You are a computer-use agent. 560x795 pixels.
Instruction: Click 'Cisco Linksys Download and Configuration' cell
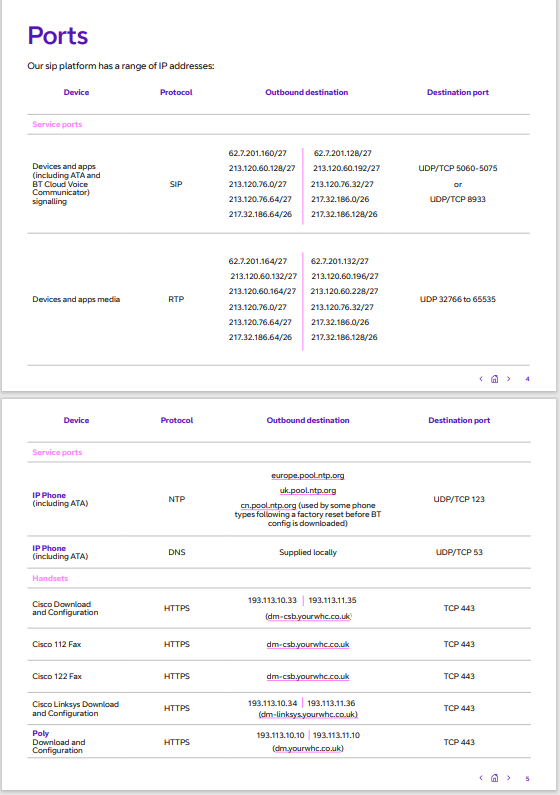pyautogui.click(x=76, y=709)
